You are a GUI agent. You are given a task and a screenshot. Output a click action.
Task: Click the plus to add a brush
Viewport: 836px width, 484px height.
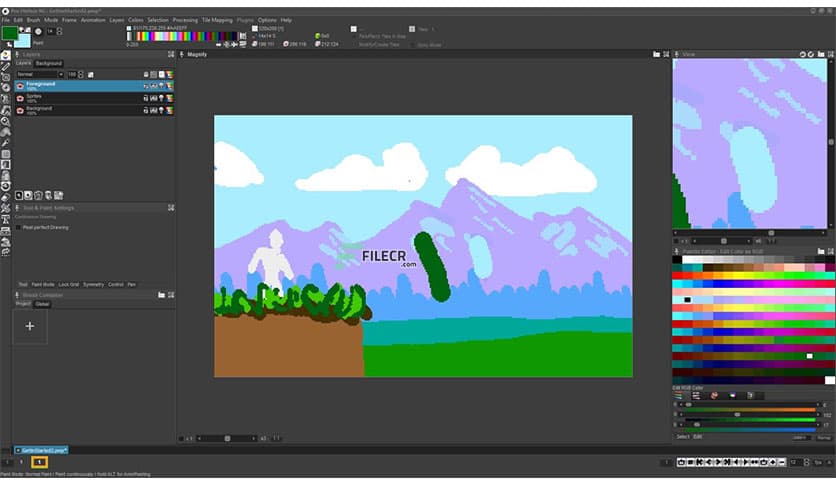pyautogui.click(x=30, y=326)
